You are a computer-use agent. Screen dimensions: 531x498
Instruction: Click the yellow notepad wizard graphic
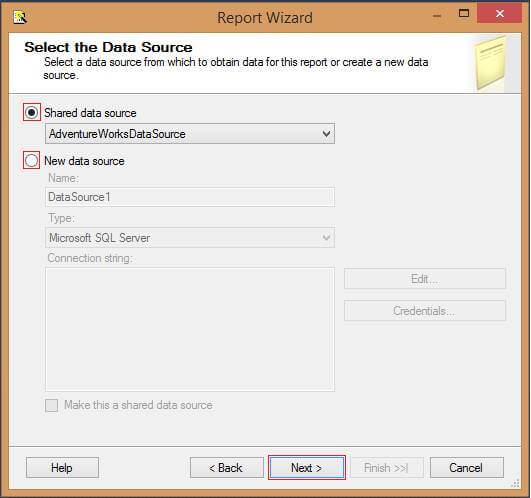point(491,63)
